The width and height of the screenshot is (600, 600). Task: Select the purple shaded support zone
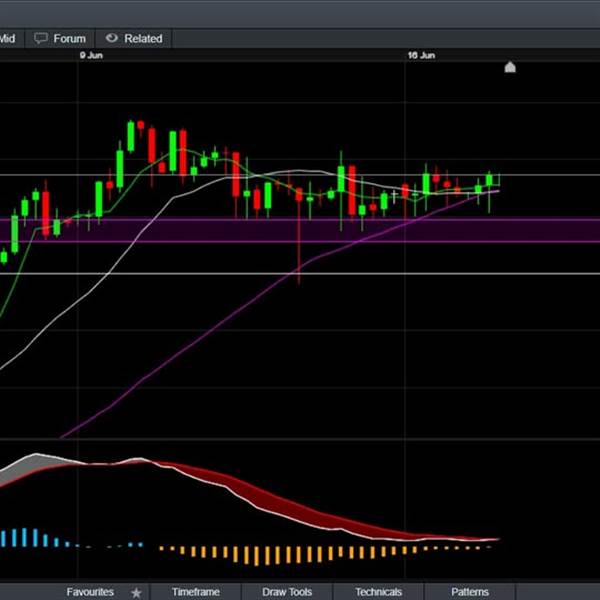coord(300,230)
